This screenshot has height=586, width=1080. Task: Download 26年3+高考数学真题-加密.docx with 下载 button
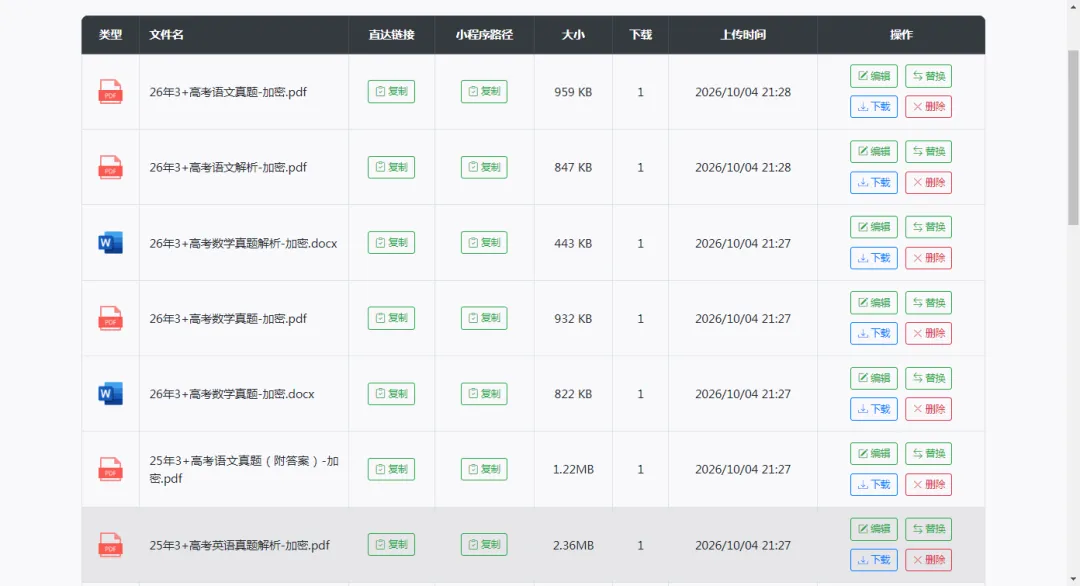pyautogui.click(x=873, y=409)
